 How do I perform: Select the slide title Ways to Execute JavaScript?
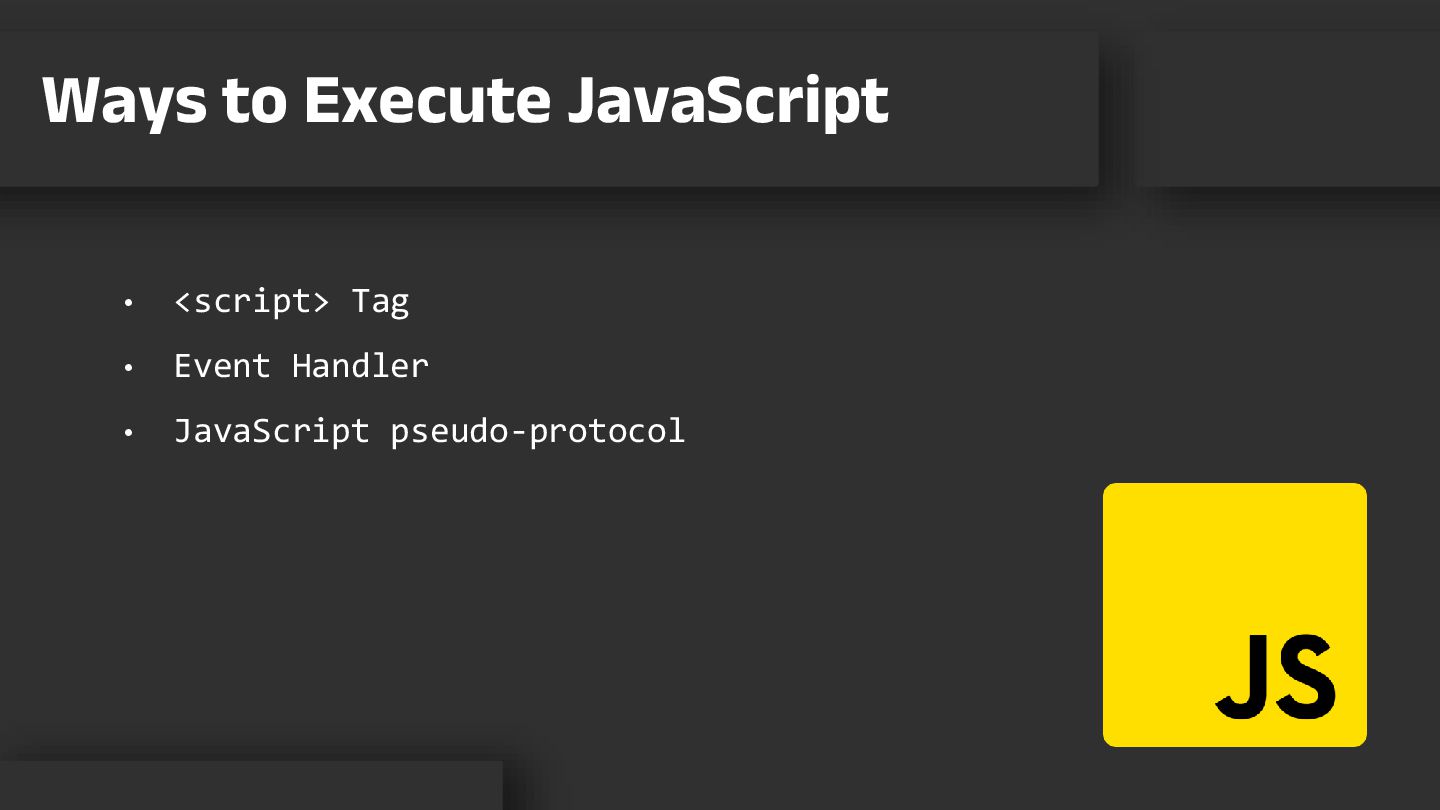[465, 100]
